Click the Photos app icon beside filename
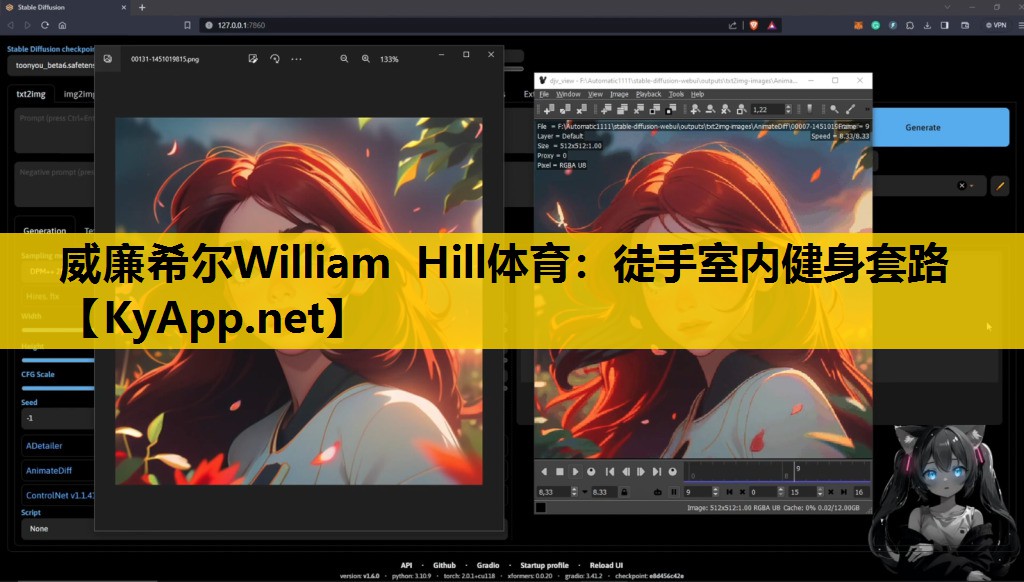Viewport: 1024px width, 582px height. 108,59
